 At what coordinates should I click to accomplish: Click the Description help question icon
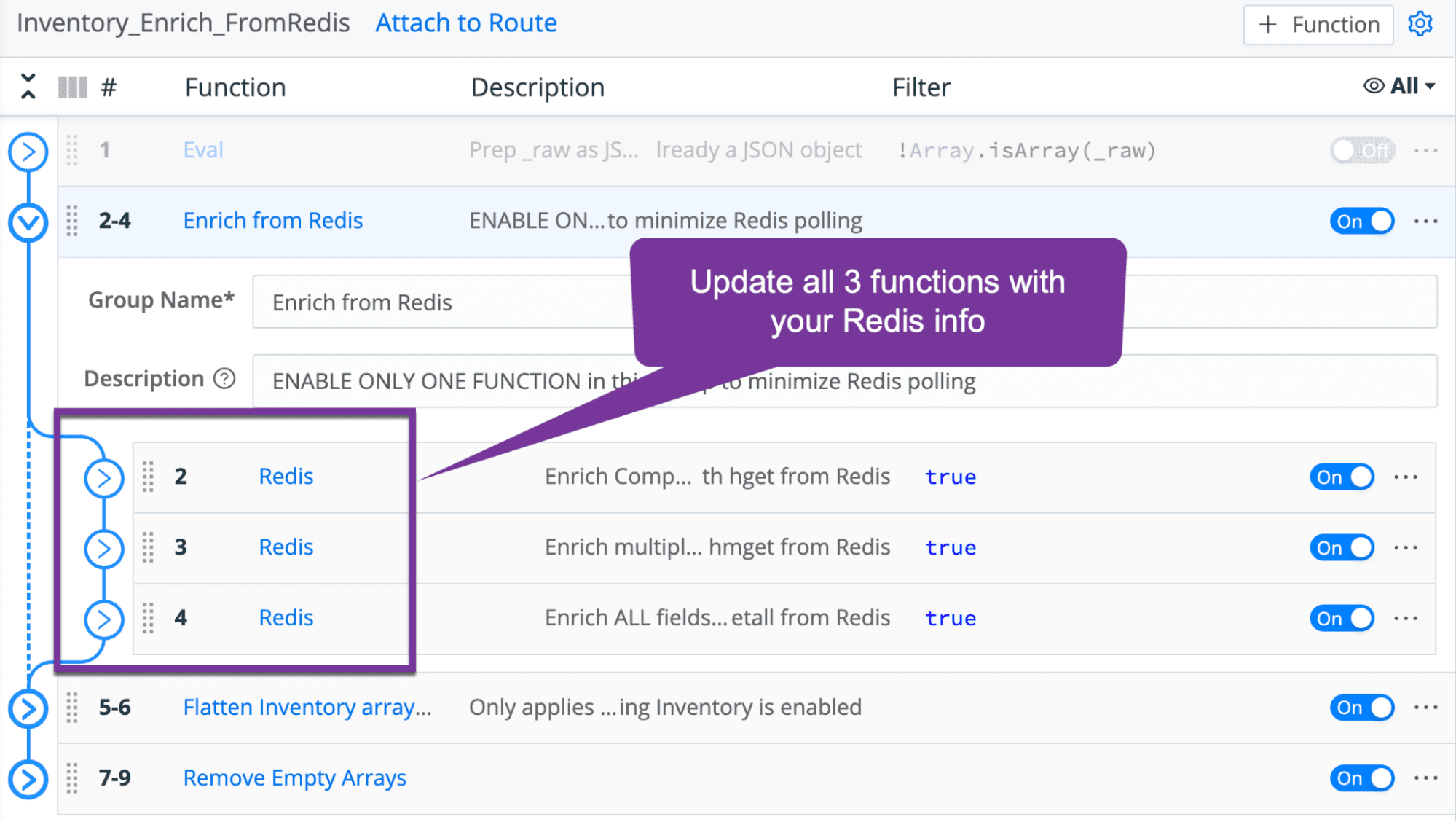tap(224, 379)
